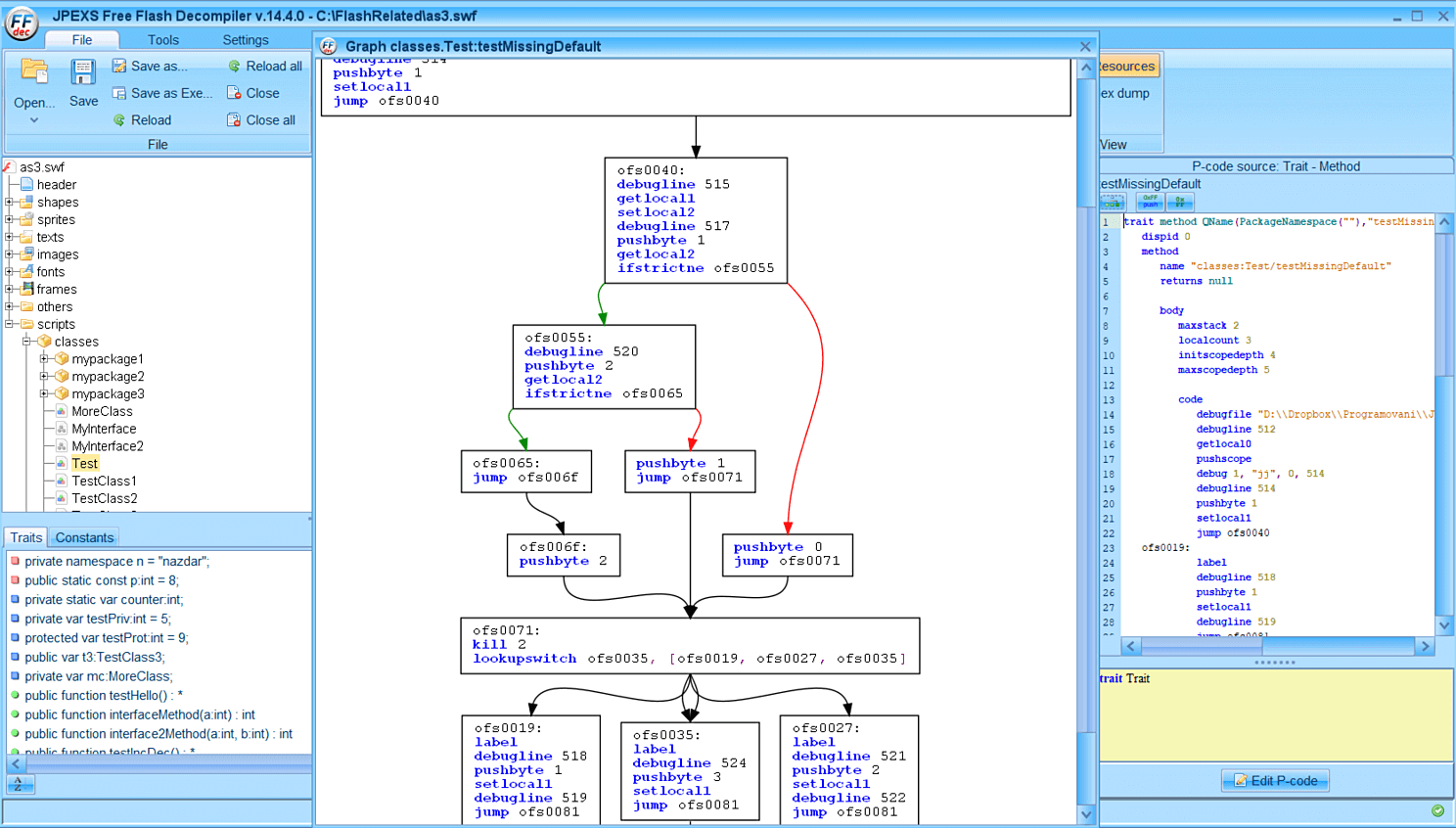This screenshot has height=828, width=1456.
Task: Click the Resources button in ribbon
Action: (1128, 67)
